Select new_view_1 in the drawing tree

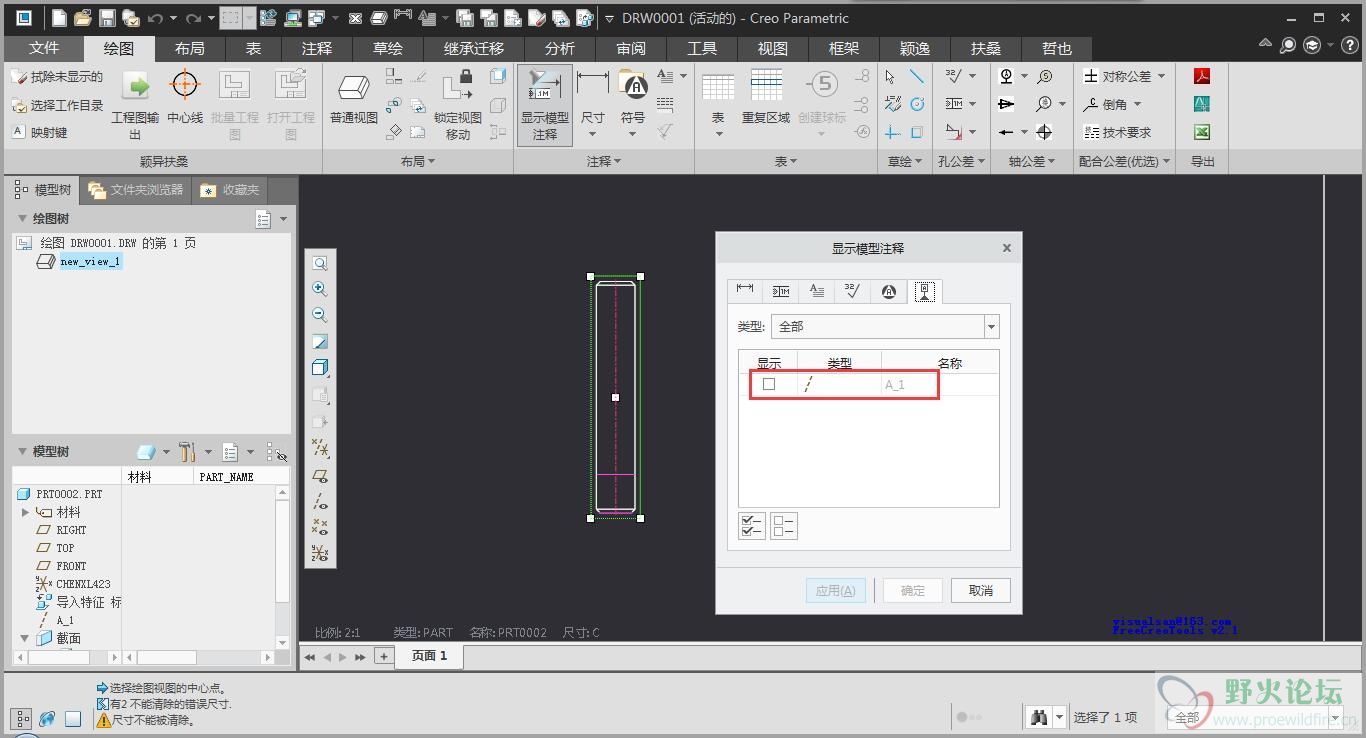click(90, 262)
